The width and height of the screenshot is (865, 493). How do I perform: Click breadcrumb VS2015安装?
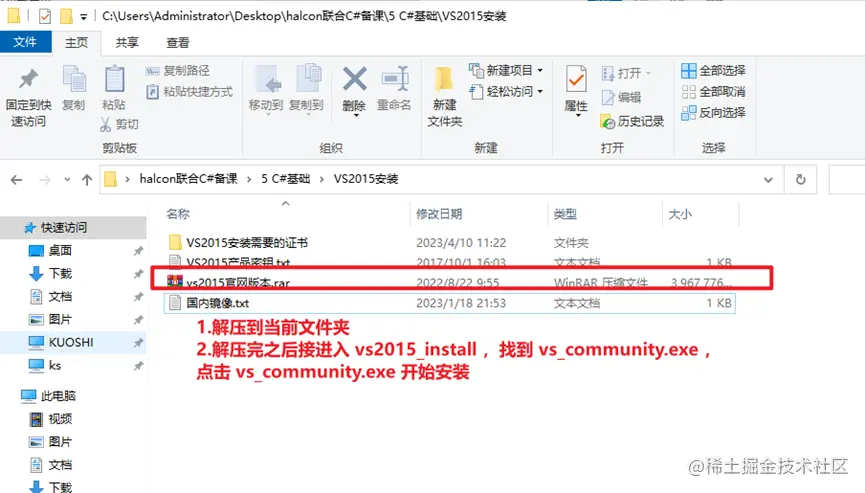366,179
